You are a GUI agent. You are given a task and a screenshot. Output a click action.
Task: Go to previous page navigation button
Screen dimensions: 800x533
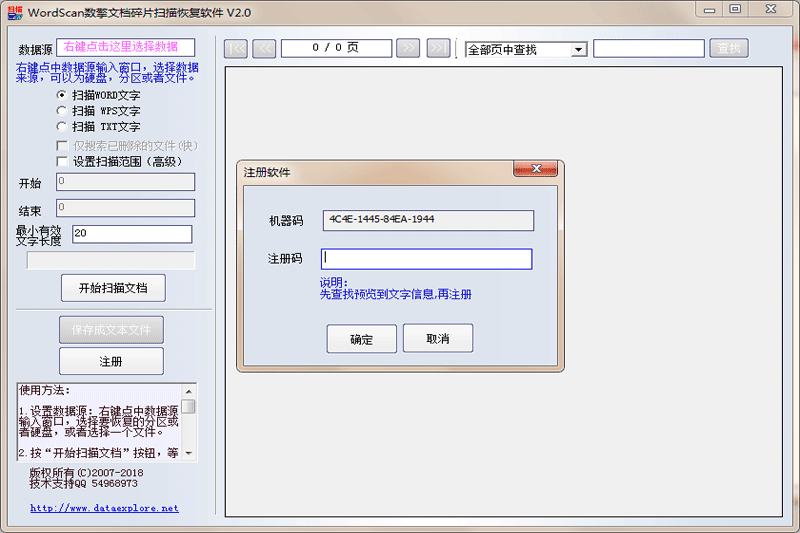point(264,48)
